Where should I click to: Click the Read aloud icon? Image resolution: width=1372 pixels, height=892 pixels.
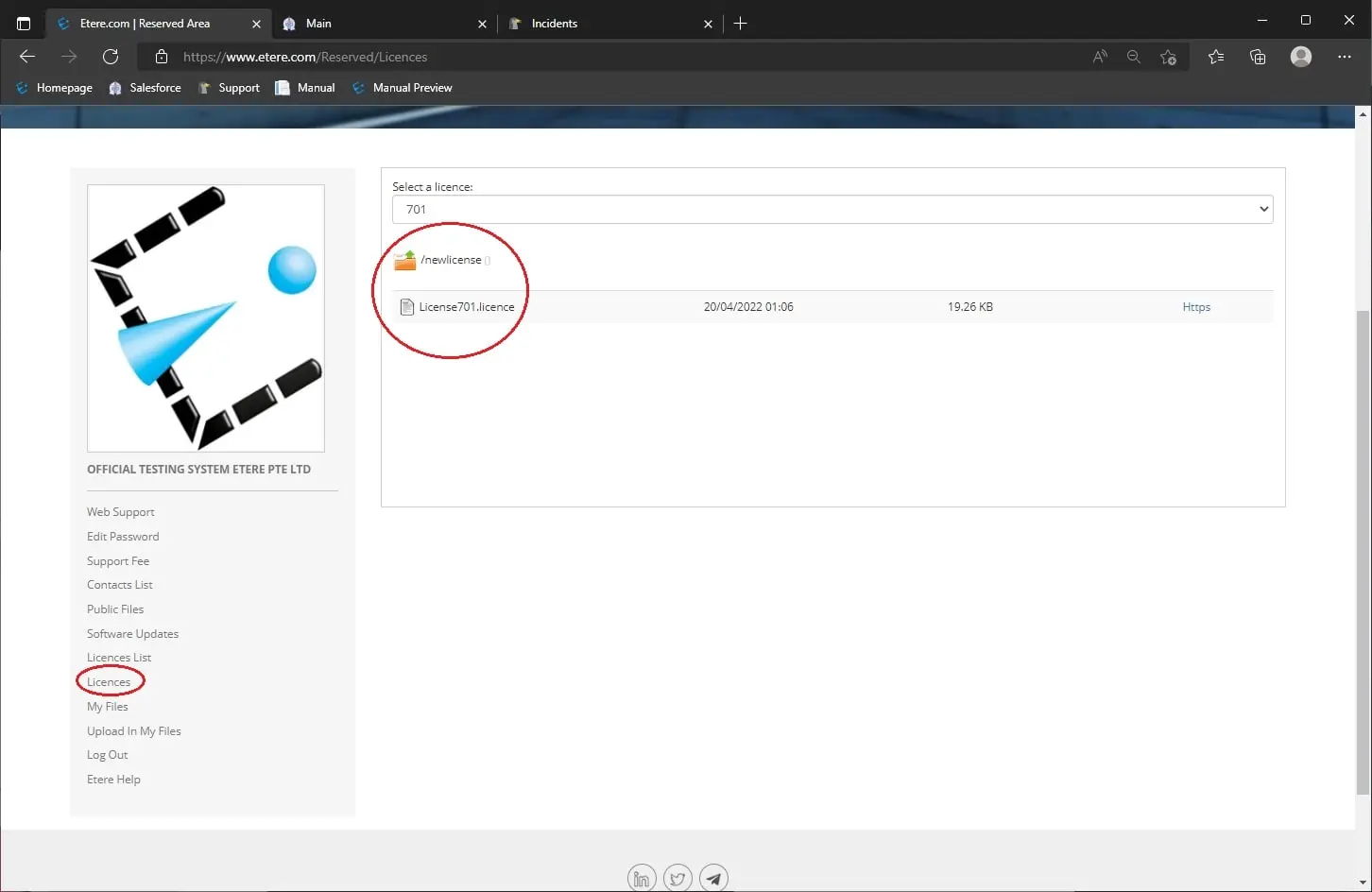pyautogui.click(x=1100, y=57)
